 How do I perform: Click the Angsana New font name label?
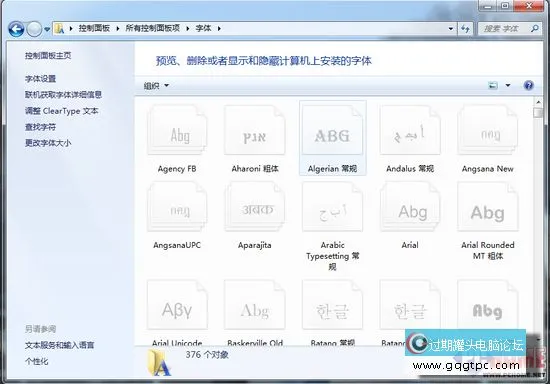pos(488,169)
